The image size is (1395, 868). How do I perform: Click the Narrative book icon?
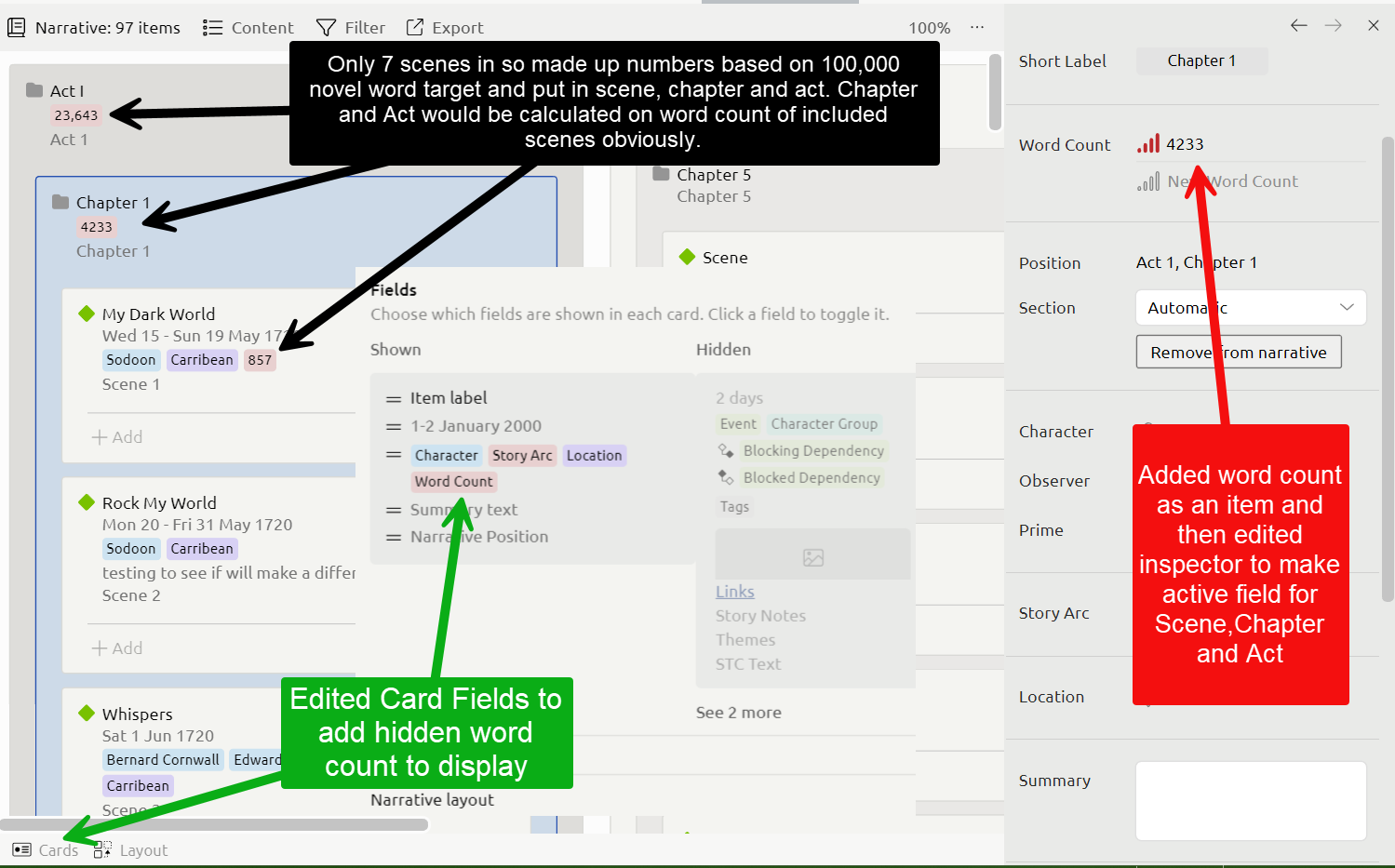(16, 28)
